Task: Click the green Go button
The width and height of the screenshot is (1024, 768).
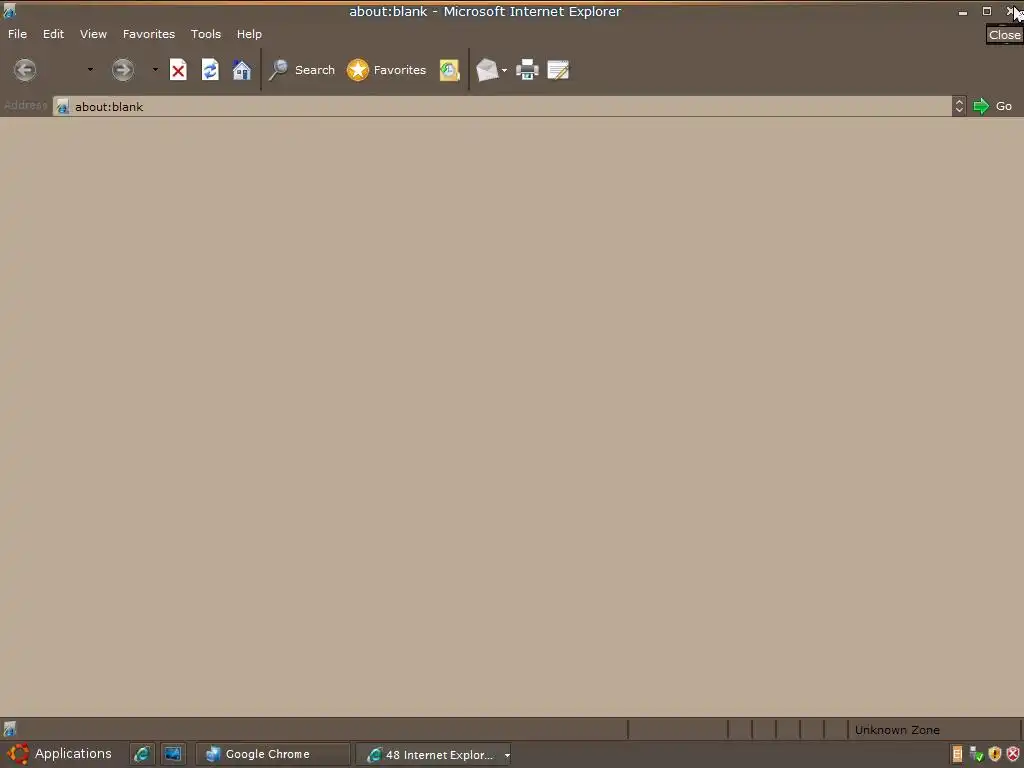Action: click(993, 106)
